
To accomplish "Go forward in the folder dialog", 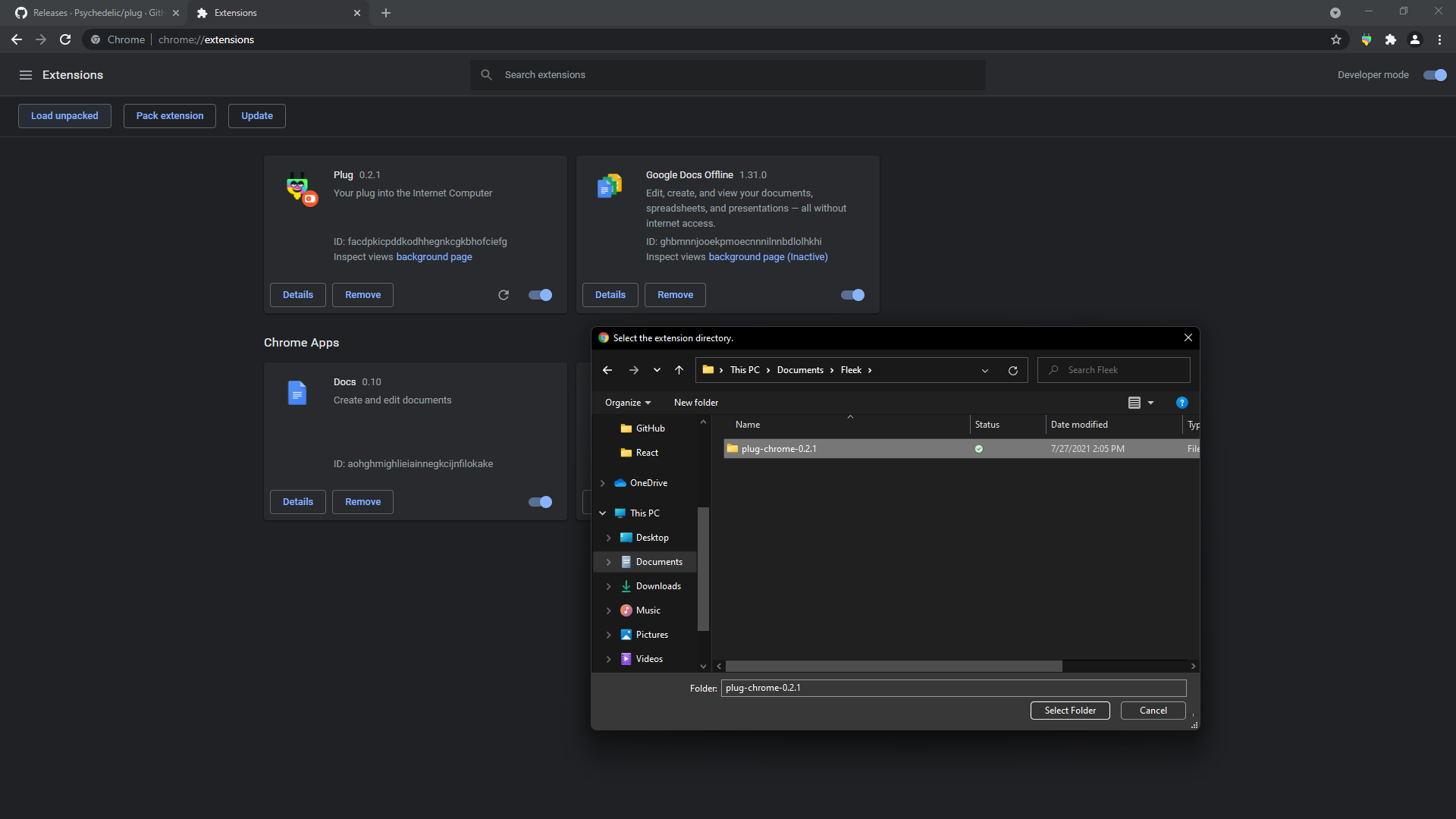I will (x=634, y=370).
